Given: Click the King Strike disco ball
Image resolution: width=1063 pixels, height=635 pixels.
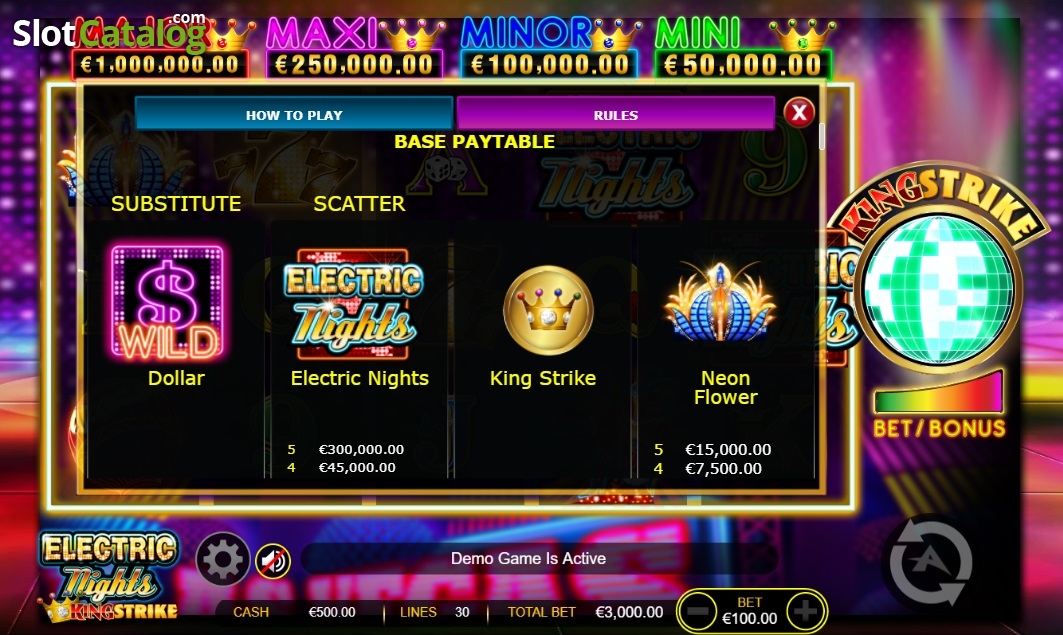Looking at the screenshot, I should click(938, 289).
